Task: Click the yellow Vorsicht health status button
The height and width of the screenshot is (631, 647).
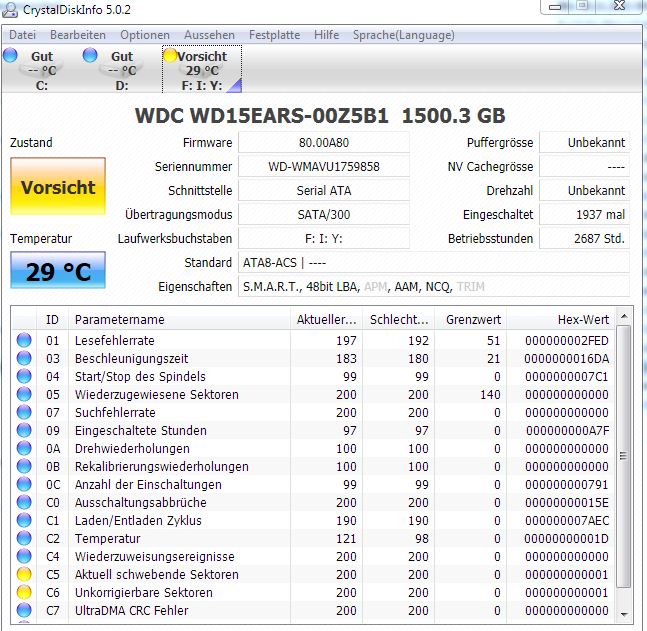Action: point(58,187)
